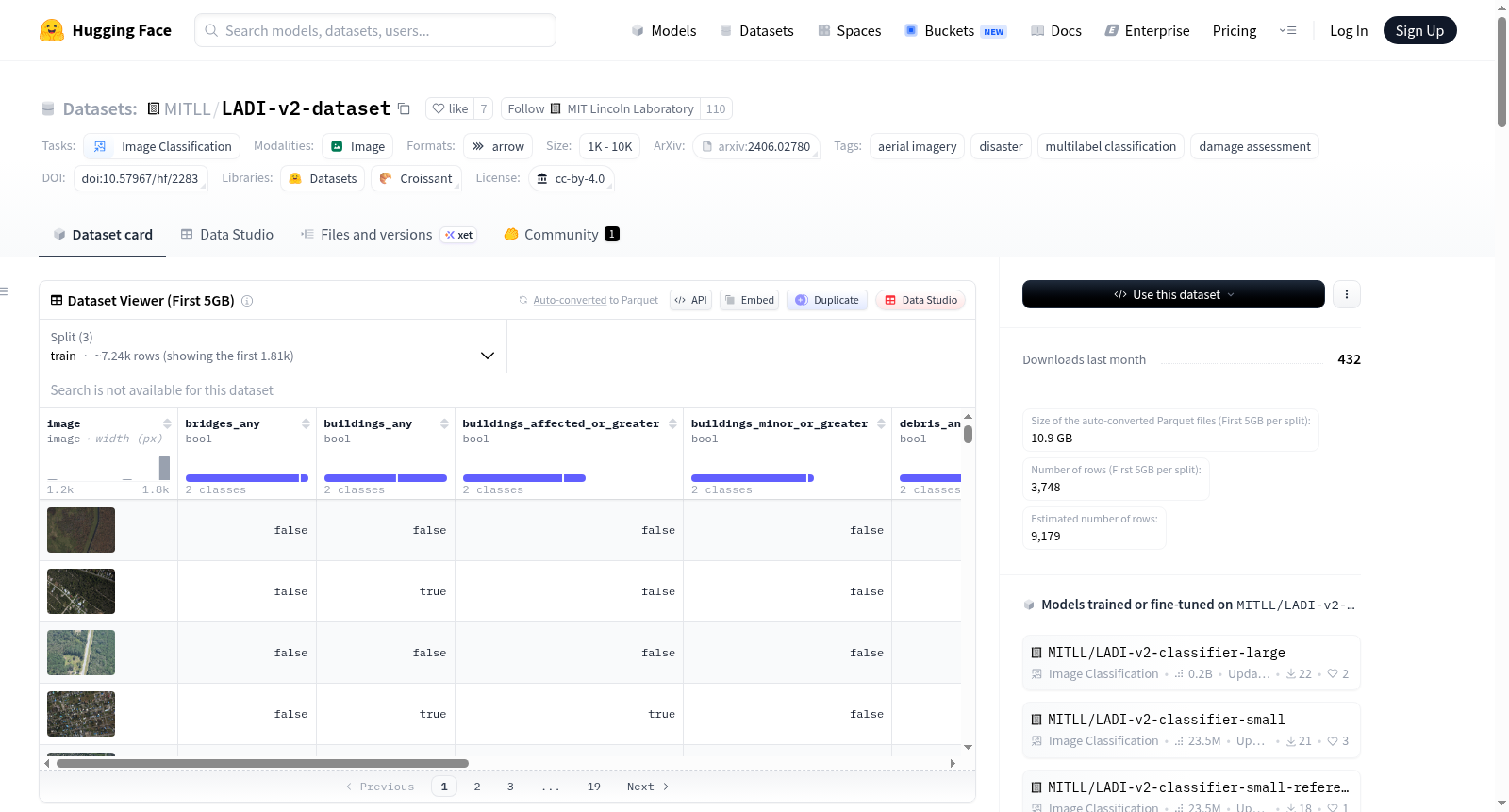Image resolution: width=1509 pixels, height=812 pixels.
Task: Focus the search models, datasets, users field
Action: 375,30
